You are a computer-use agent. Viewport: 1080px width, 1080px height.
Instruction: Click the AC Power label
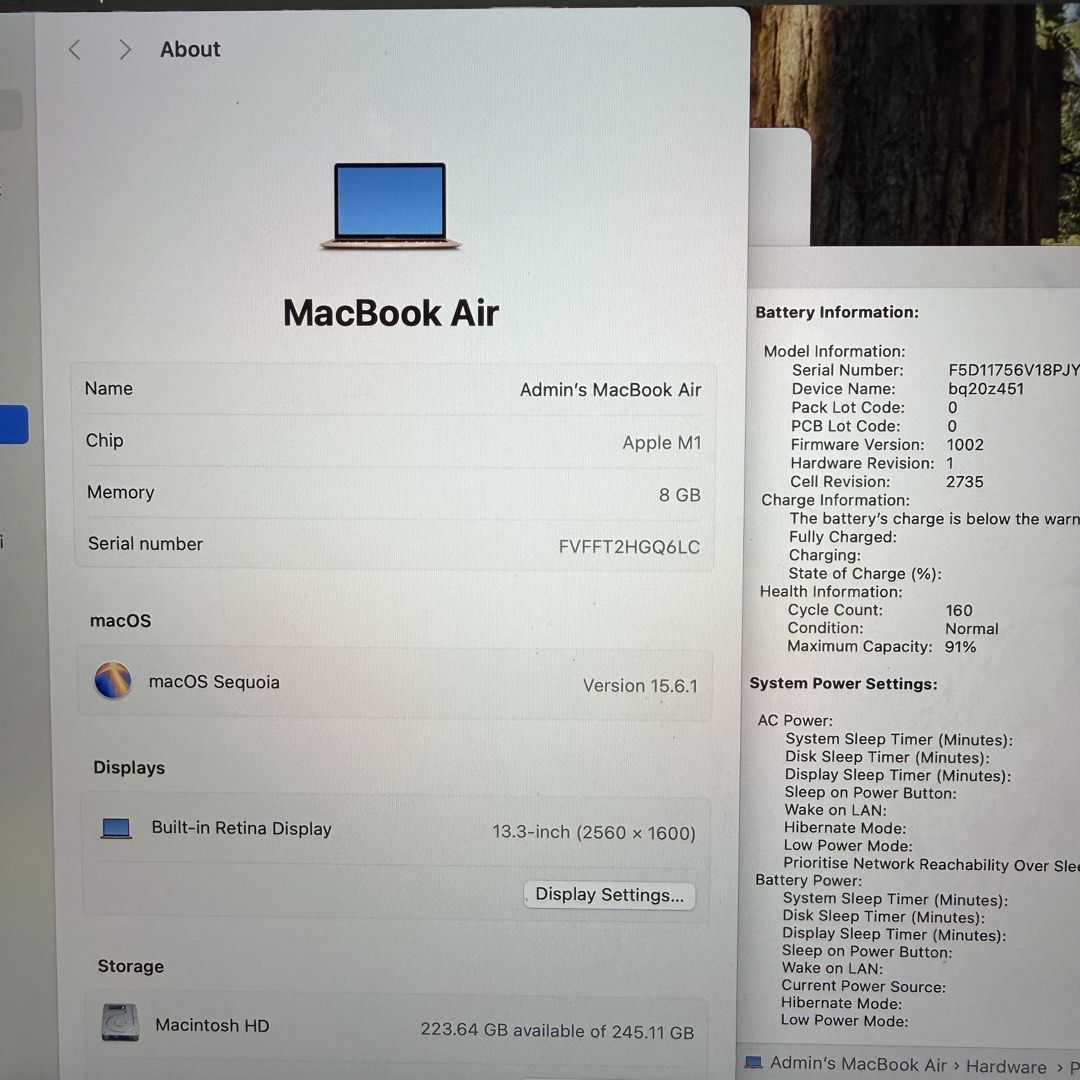pos(795,720)
